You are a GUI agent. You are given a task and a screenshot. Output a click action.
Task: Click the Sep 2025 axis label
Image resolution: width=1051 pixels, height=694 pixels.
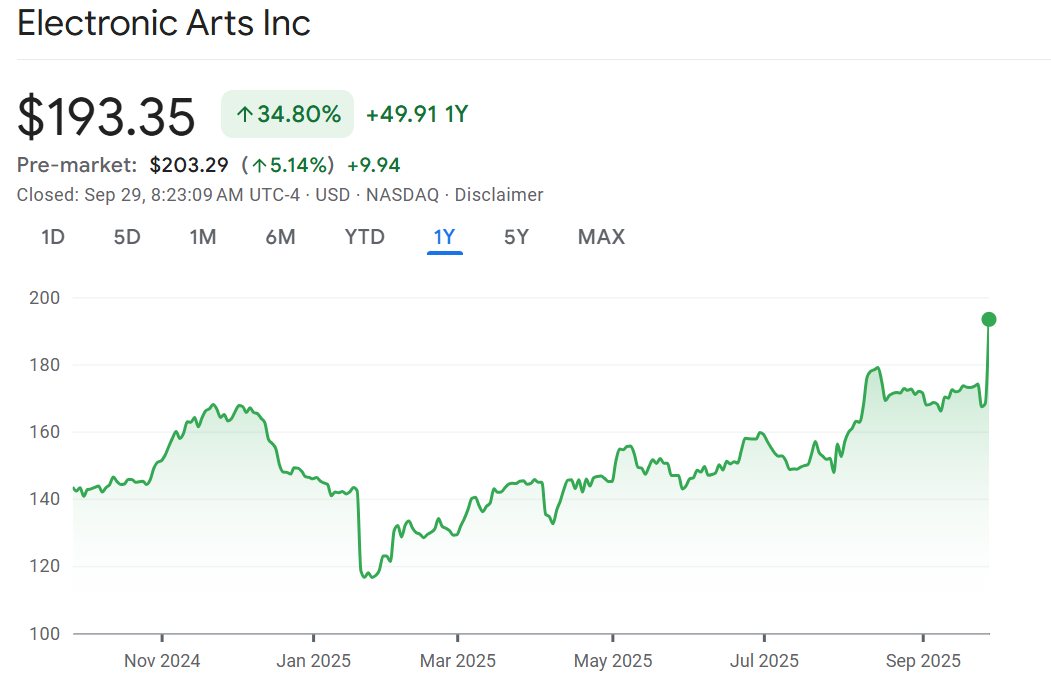[x=922, y=661]
